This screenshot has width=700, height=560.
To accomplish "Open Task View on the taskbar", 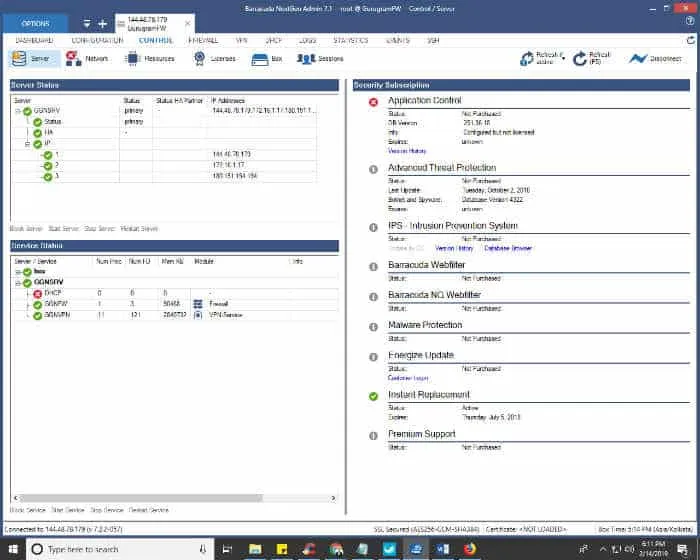I will [x=227, y=549].
